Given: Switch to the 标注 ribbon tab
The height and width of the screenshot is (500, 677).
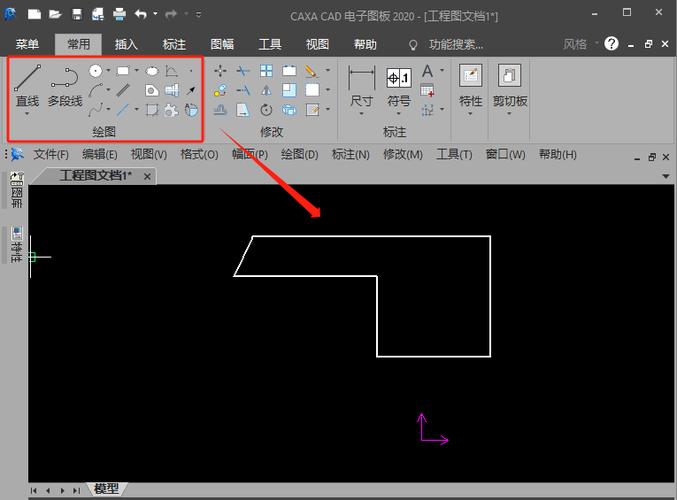Looking at the screenshot, I should 174,44.
